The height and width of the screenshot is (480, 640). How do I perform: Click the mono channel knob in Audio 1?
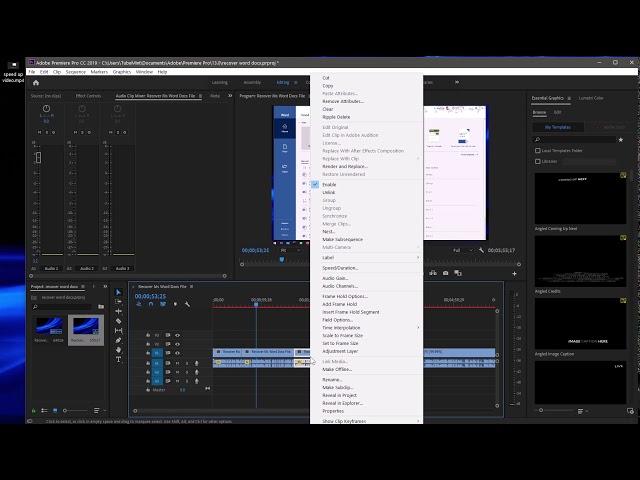[46, 109]
